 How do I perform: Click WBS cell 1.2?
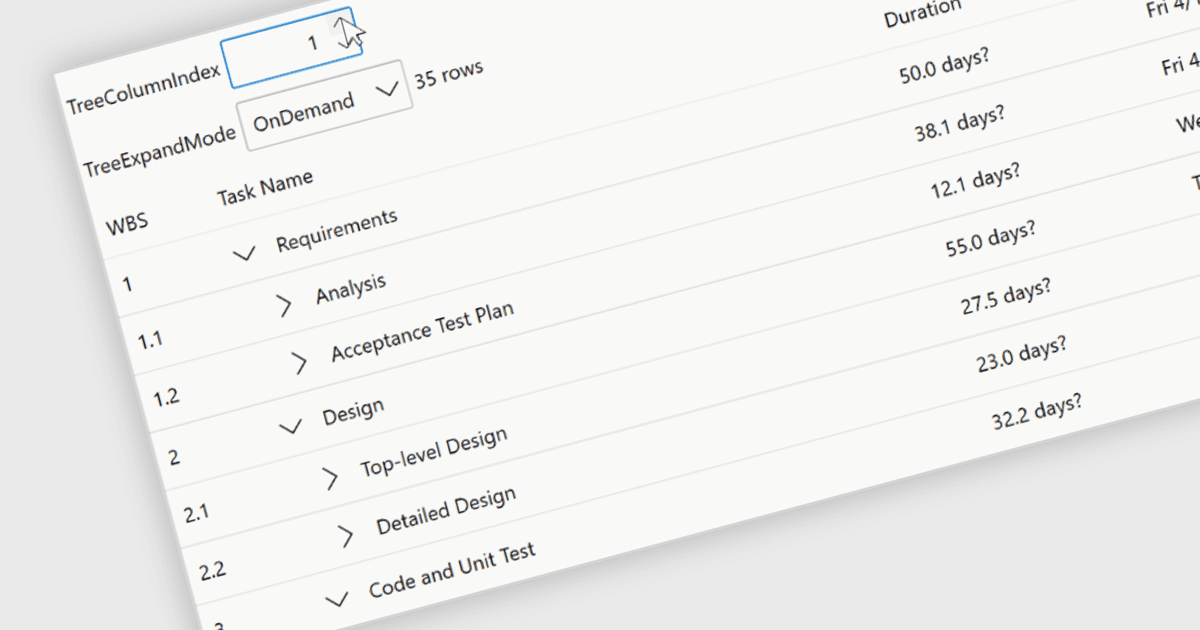click(x=166, y=398)
